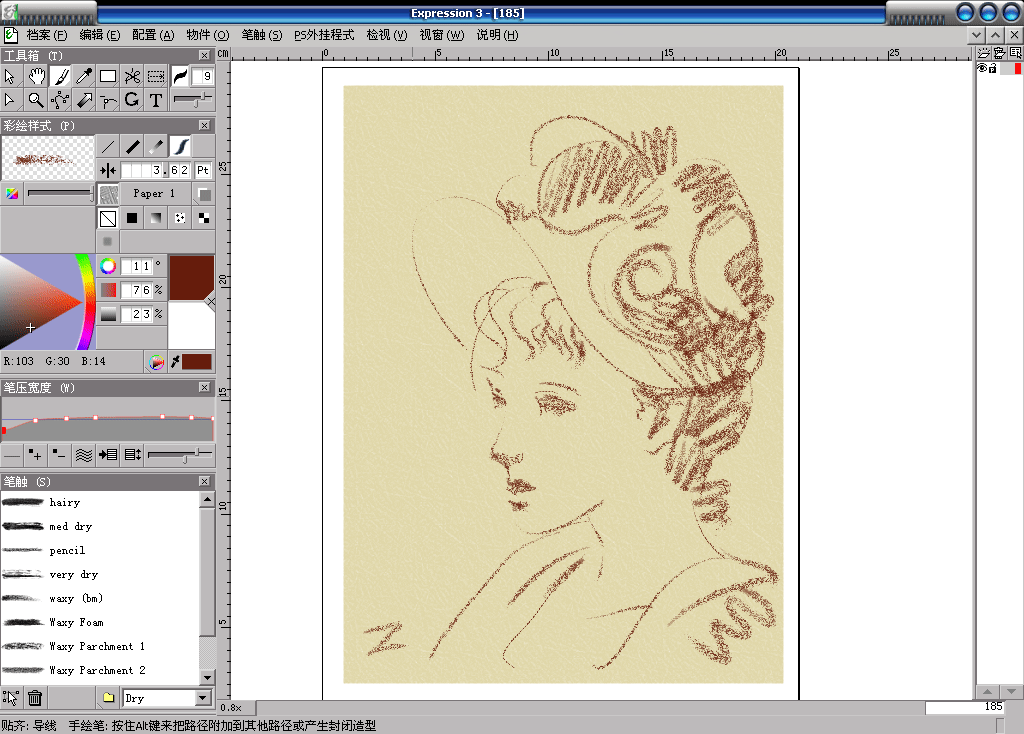Click the rainbow hue arc in color picker

tap(86, 300)
